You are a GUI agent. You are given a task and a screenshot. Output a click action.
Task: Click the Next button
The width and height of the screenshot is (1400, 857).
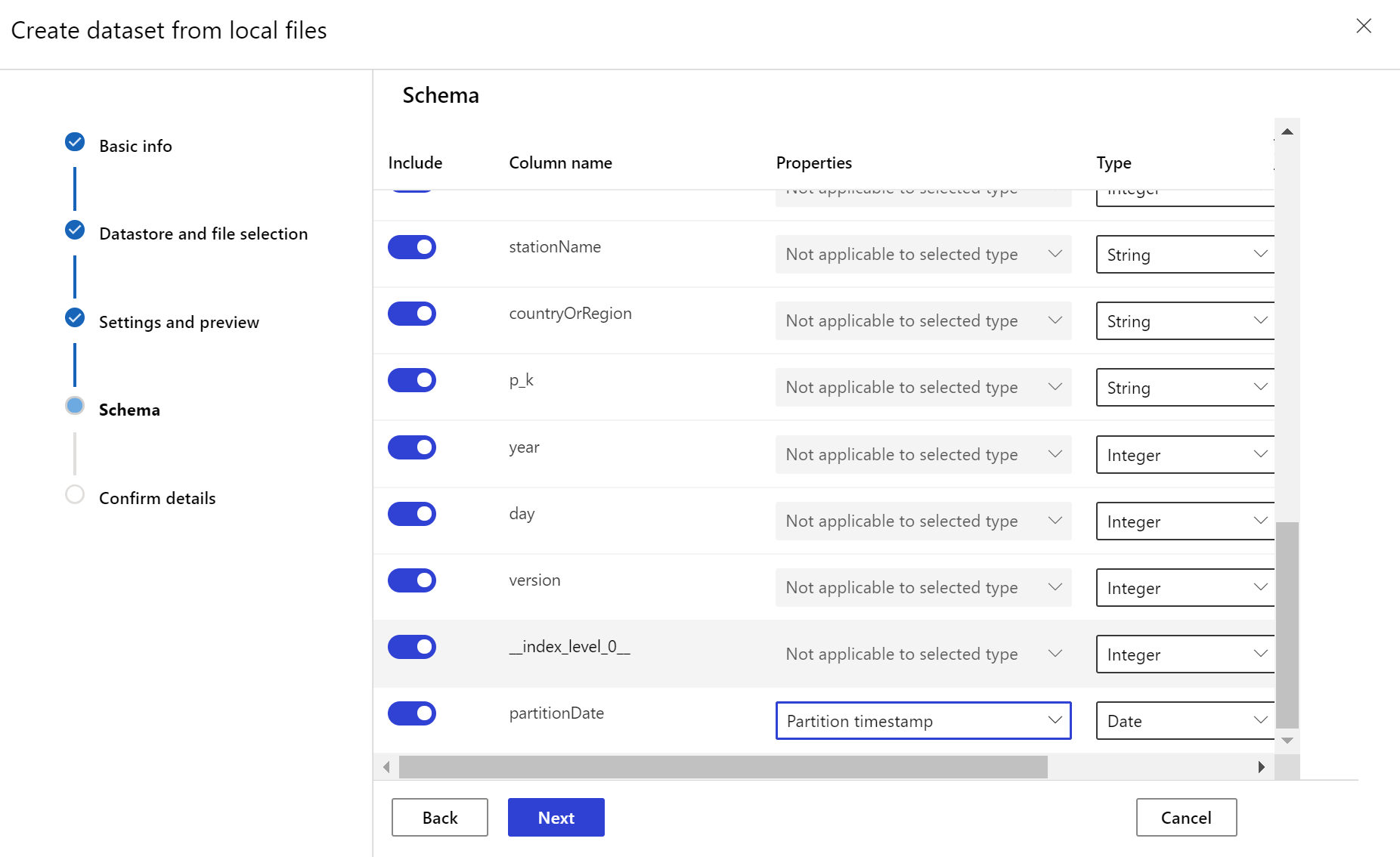[556, 818]
